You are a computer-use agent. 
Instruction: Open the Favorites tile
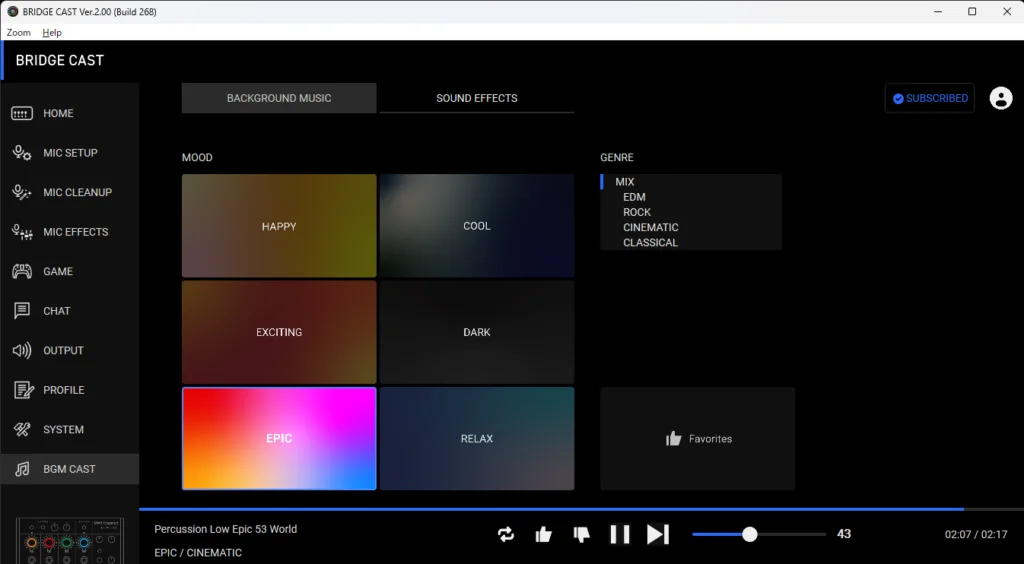pos(697,439)
